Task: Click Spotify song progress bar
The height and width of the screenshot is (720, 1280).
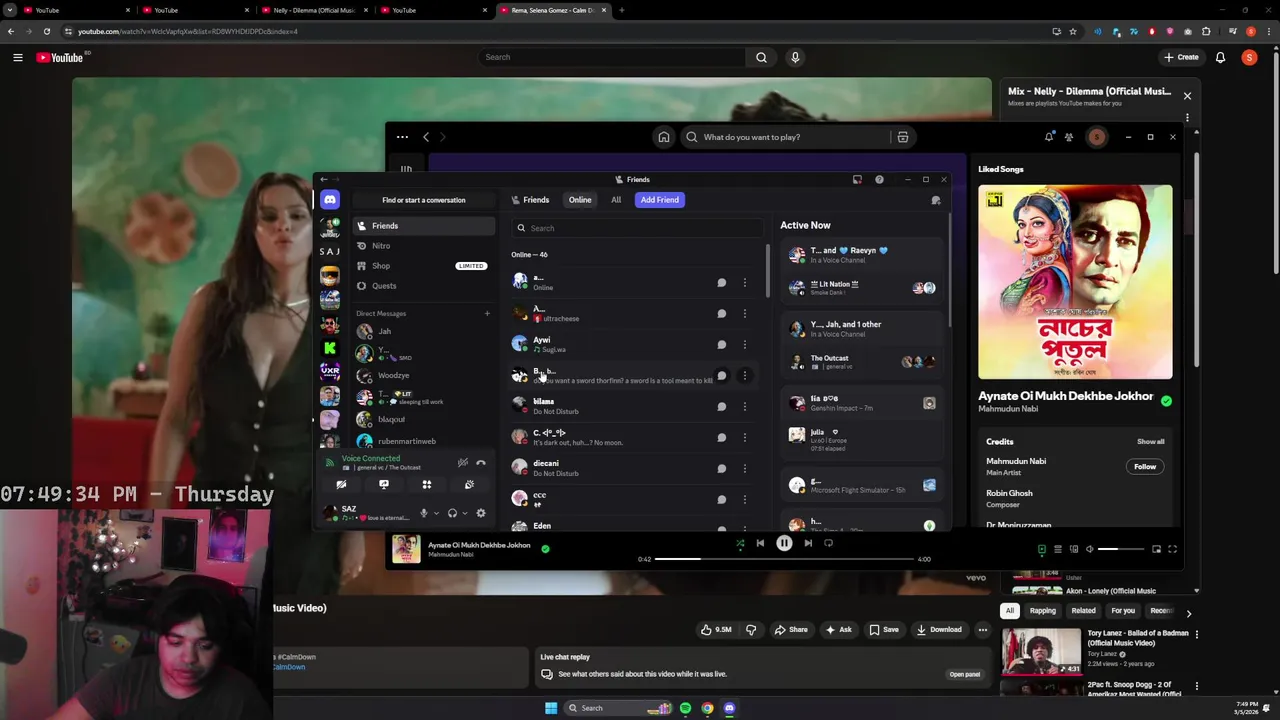Action: pos(784,559)
